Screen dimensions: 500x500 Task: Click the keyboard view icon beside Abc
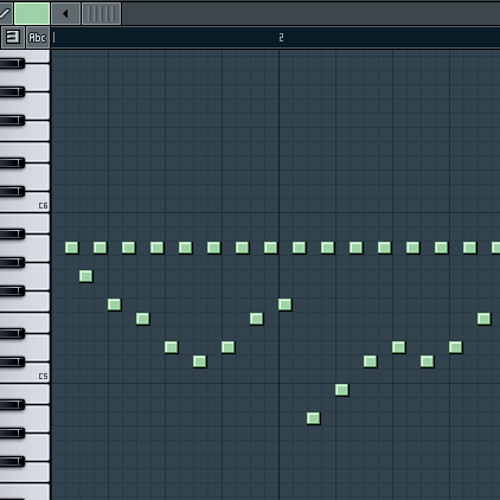pos(12,37)
